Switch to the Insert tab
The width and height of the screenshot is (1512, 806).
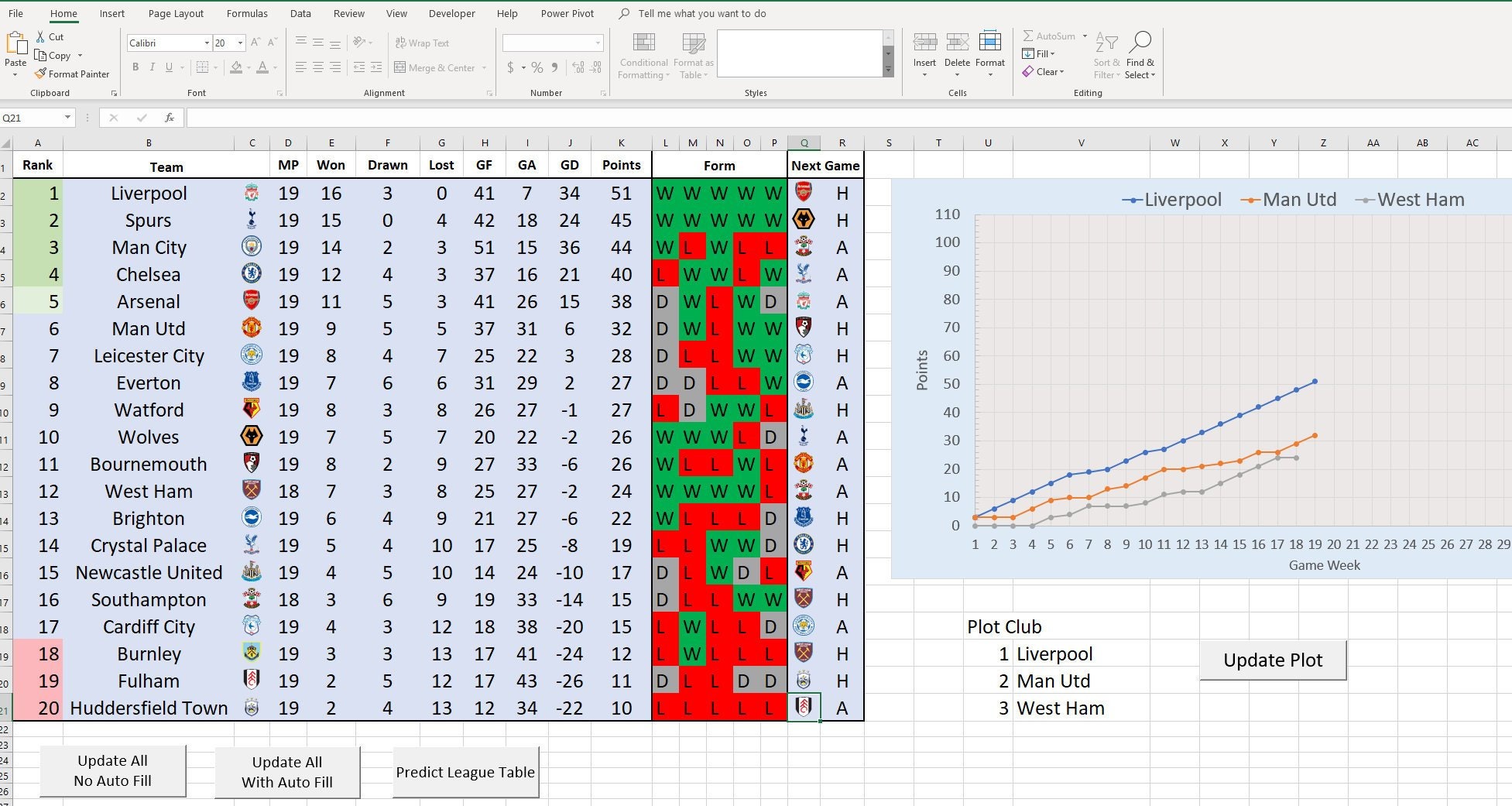tap(112, 13)
